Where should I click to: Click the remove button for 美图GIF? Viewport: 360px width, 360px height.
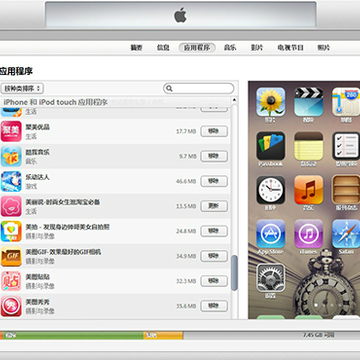[214, 256]
